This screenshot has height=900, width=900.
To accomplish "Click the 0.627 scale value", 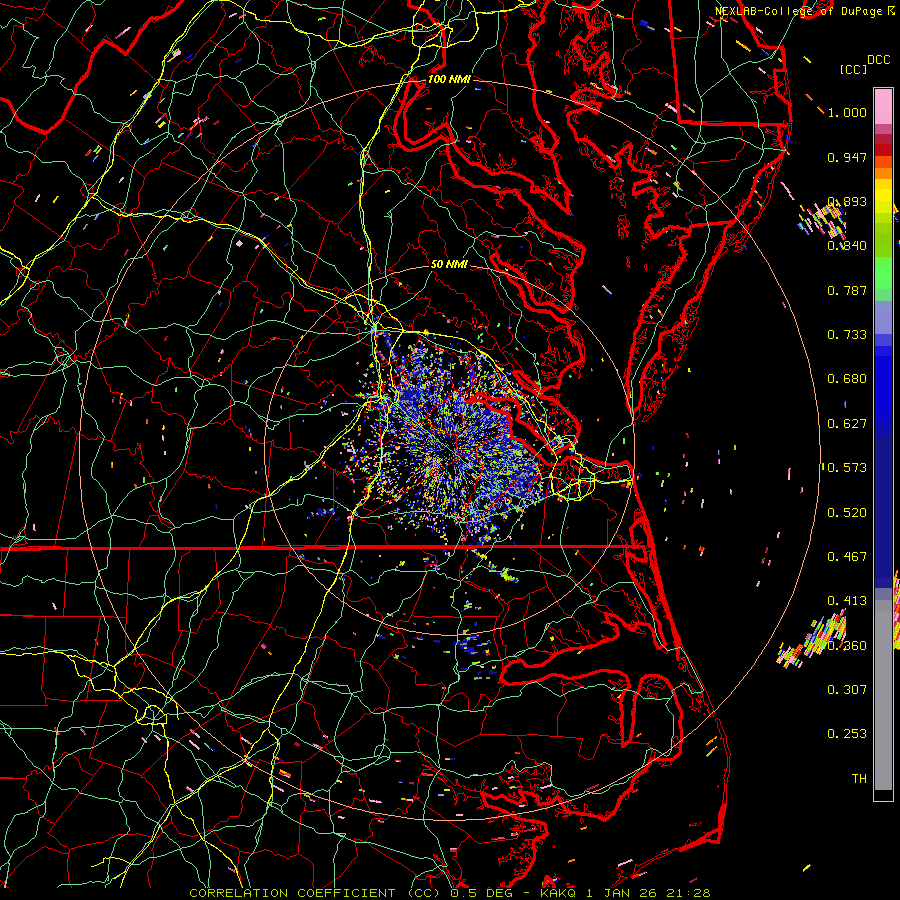I will 847,424.
